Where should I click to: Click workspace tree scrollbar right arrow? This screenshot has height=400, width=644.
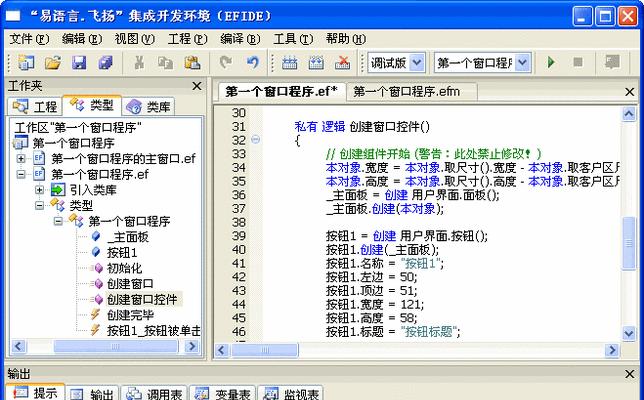(191, 347)
